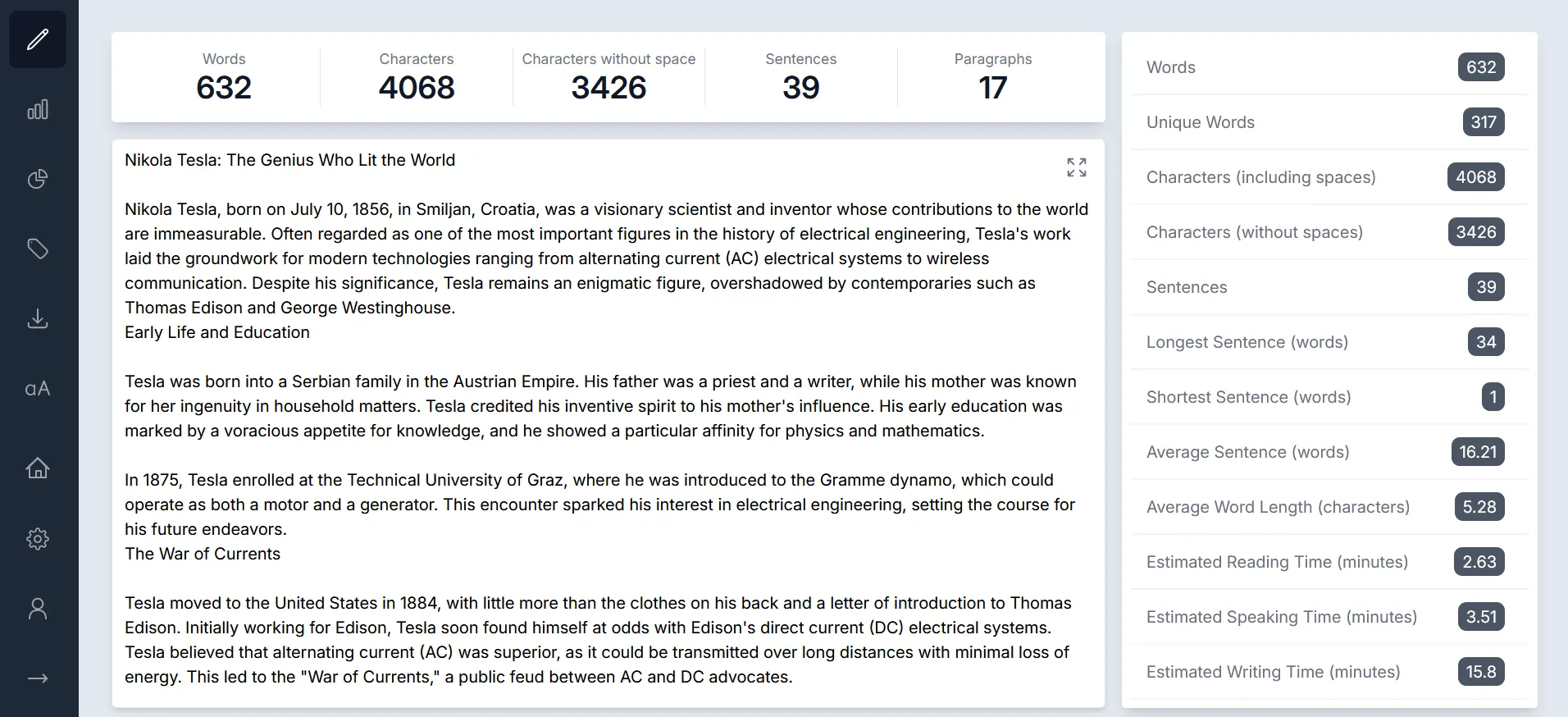Click the Average Word Length badge 5.28

[1479, 507]
